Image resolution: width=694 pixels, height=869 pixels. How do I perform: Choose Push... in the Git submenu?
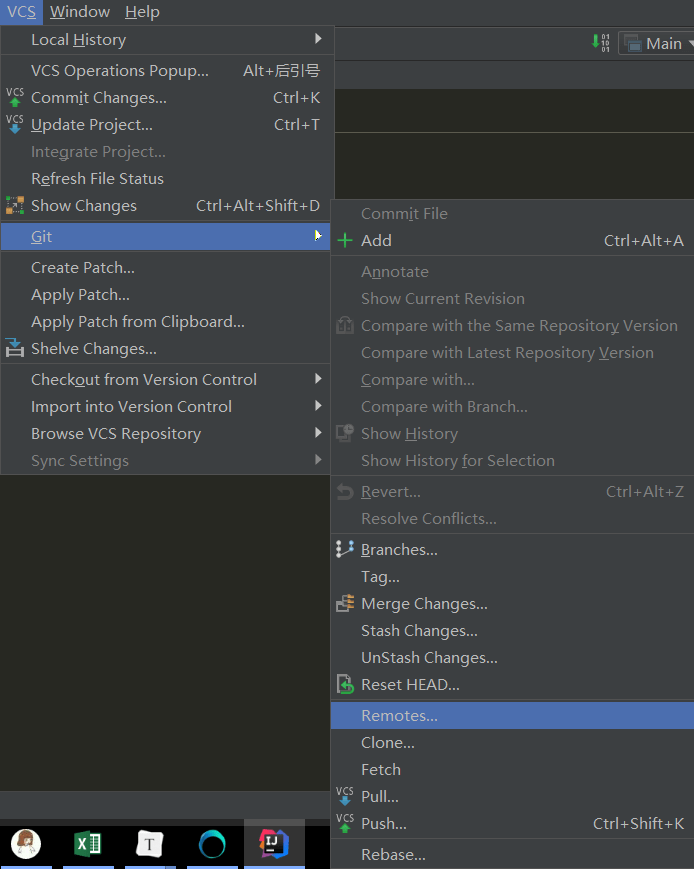(384, 824)
